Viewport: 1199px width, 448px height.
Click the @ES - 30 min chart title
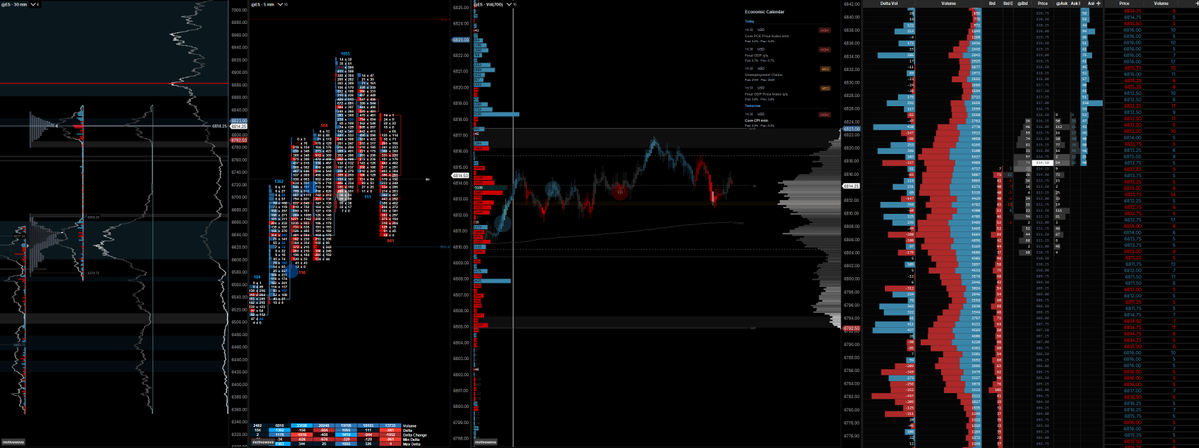point(15,4)
